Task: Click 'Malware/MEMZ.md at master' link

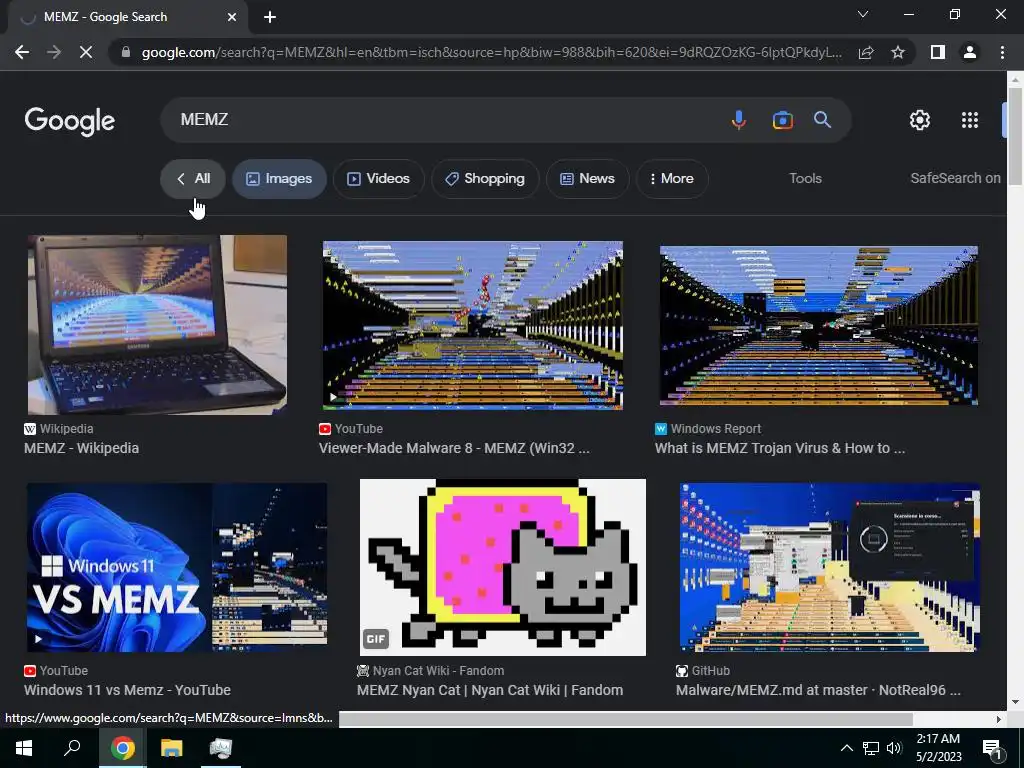Action: coord(818,690)
